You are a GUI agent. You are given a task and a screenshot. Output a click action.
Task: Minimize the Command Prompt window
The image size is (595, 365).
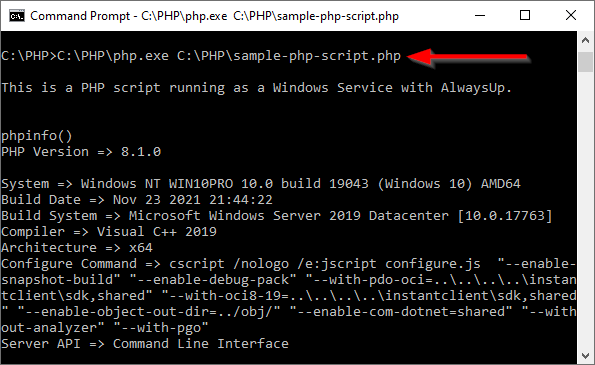point(480,16)
